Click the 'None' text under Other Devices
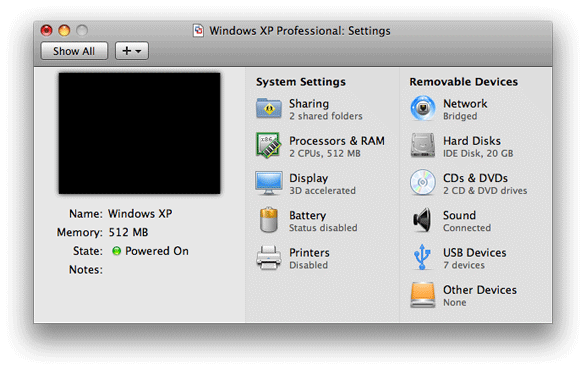 pos(454,302)
